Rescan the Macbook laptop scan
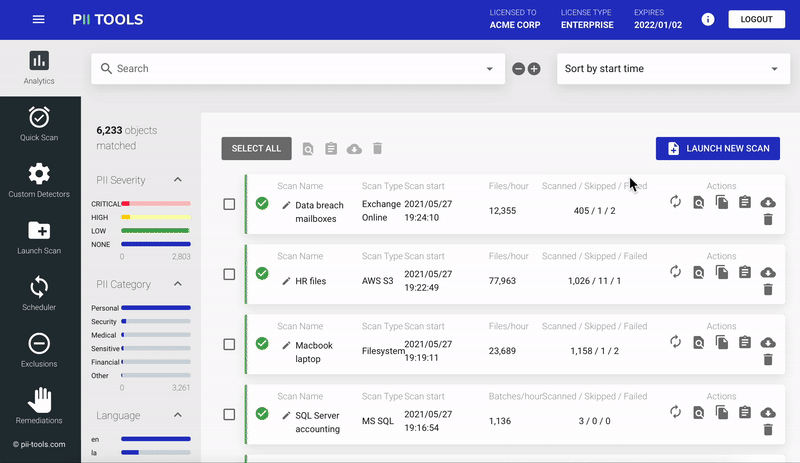Image resolution: width=800 pixels, height=463 pixels. (x=676, y=342)
